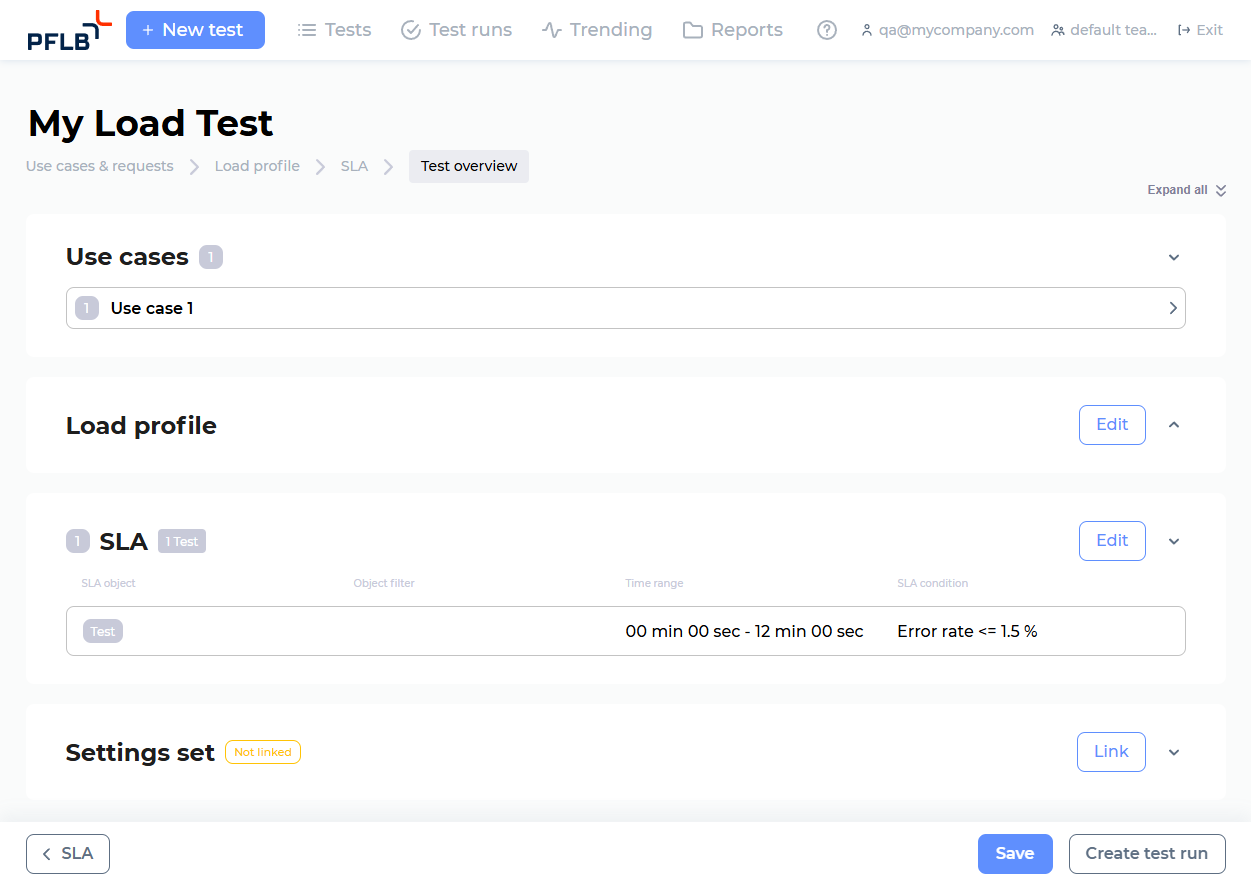This screenshot has height=886, width=1251.
Task: Click Create test run
Action: (x=1146, y=853)
